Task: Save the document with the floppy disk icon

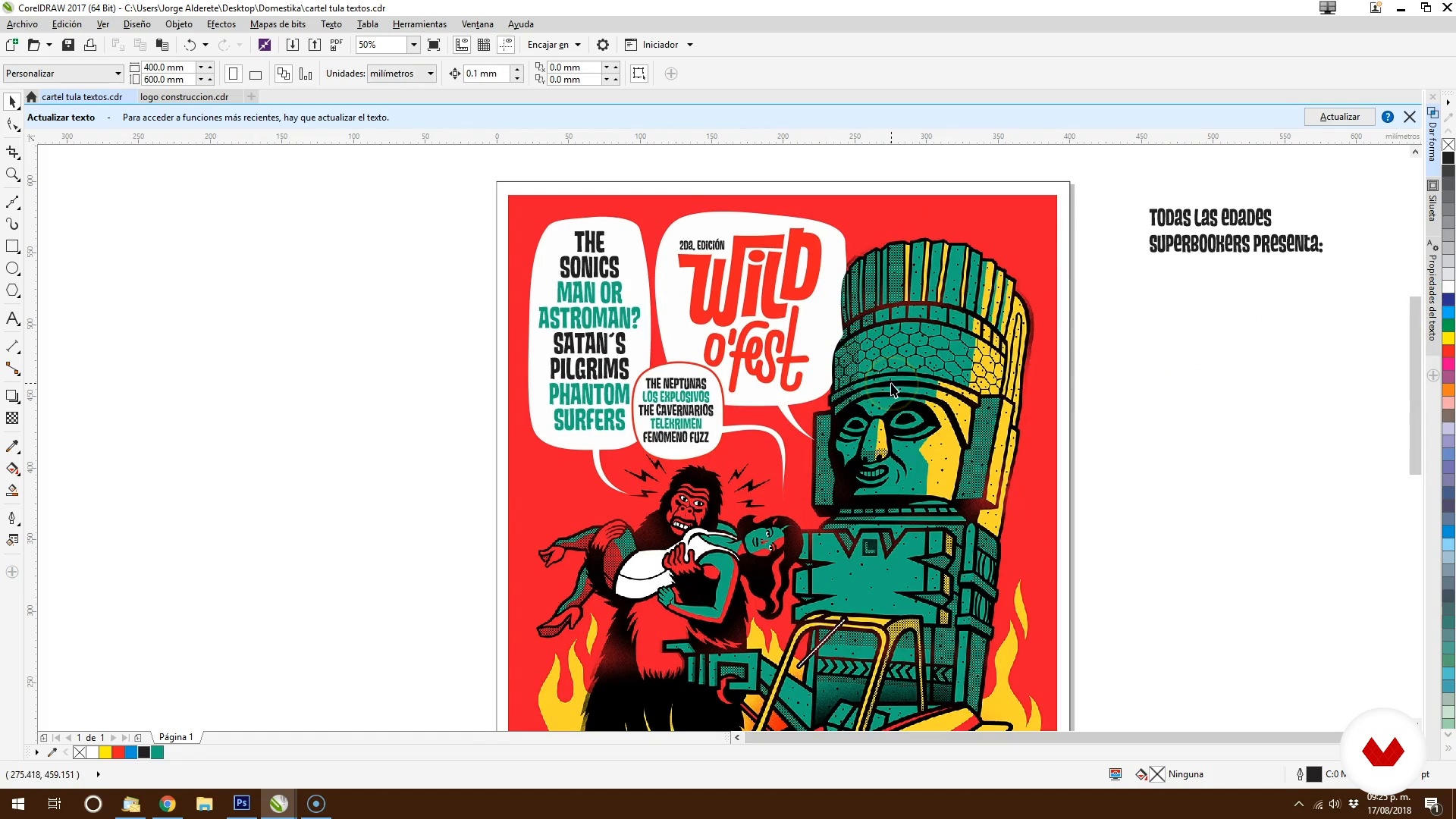Action: [68, 45]
